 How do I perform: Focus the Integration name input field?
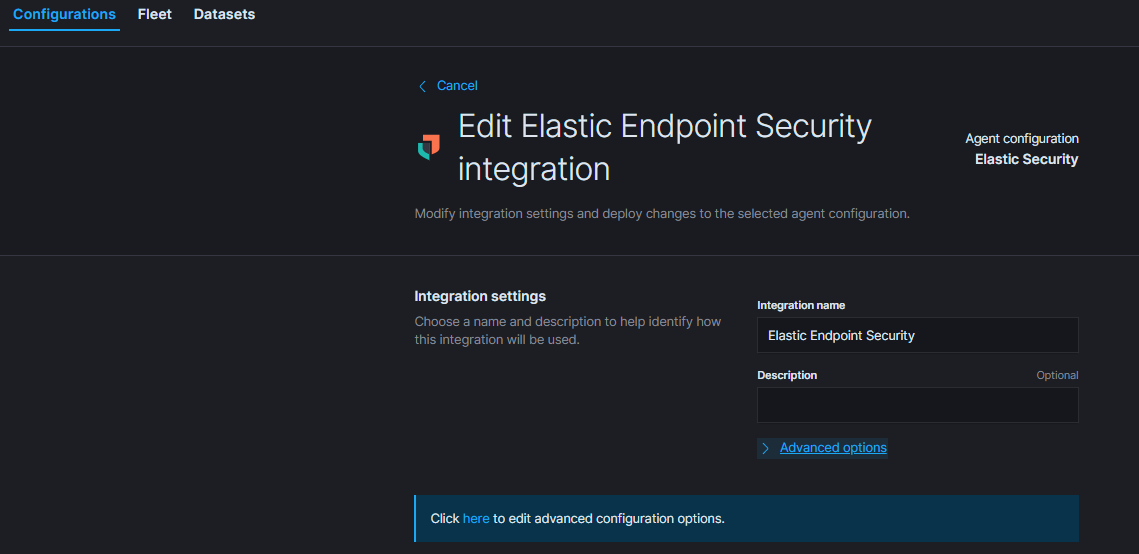[x=917, y=336]
